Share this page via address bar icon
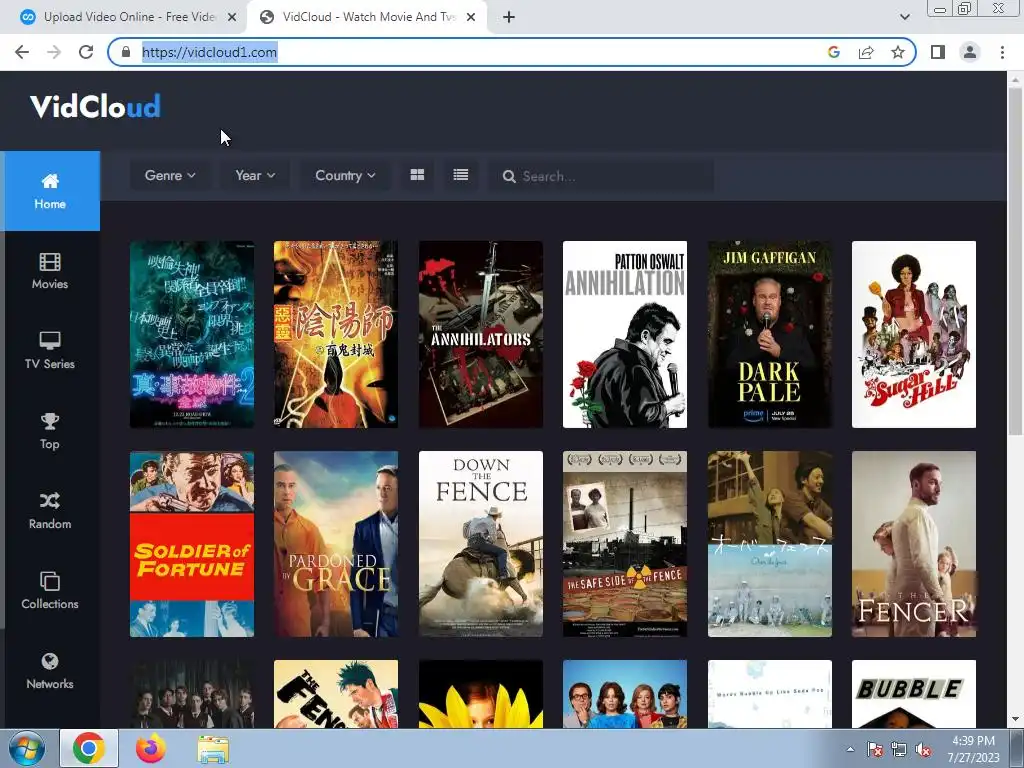The height and width of the screenshot is (768, 1024). tap(866, 52)
